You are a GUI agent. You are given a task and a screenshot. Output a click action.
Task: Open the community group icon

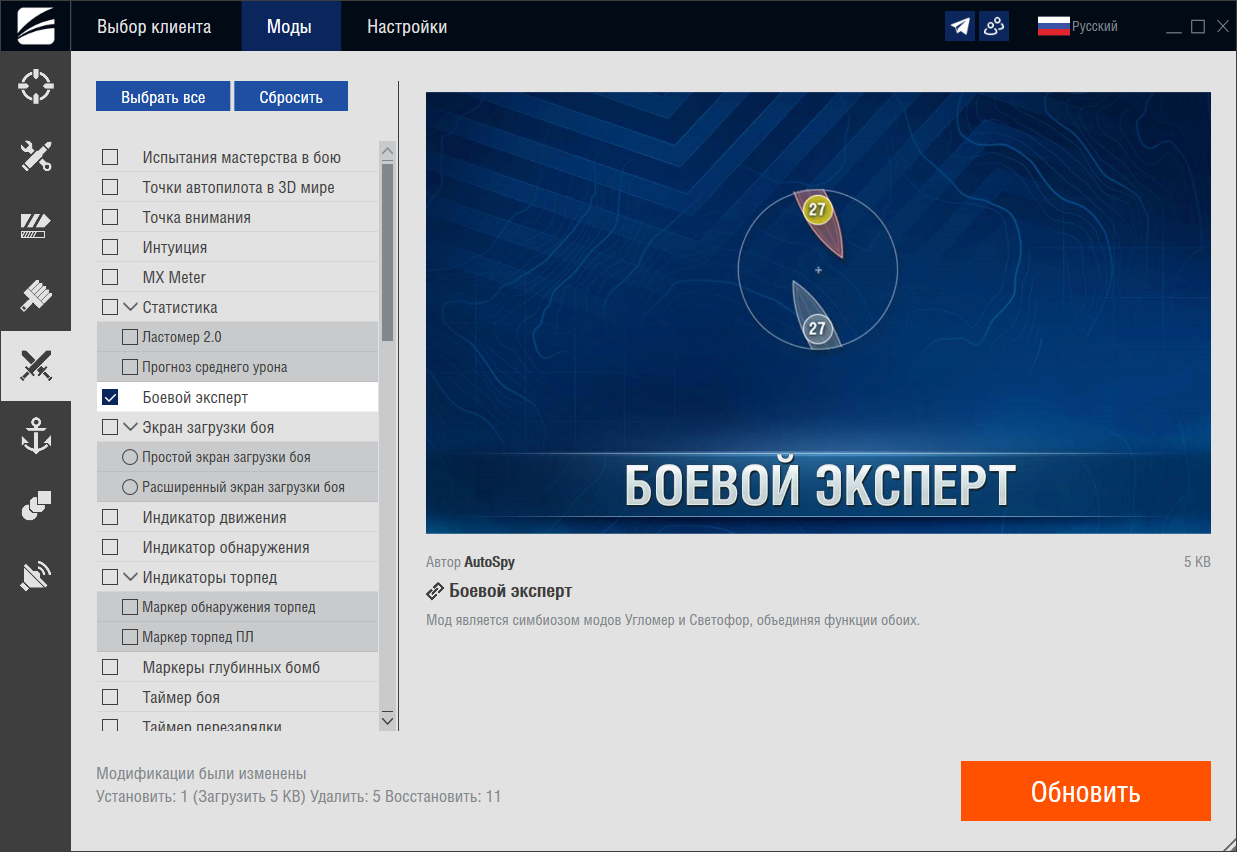(993, 26)
